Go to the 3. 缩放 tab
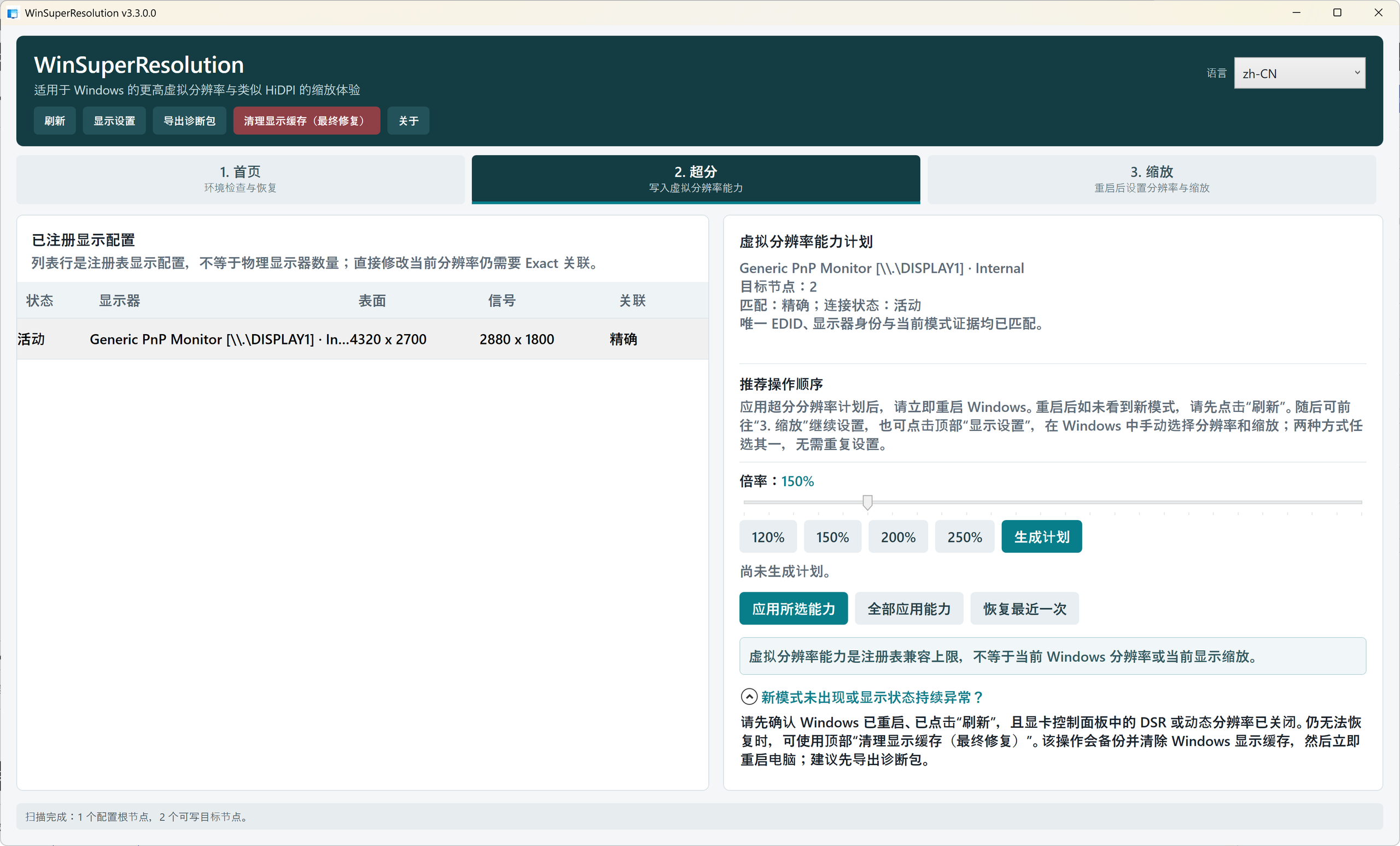 tap(1152, 179)
